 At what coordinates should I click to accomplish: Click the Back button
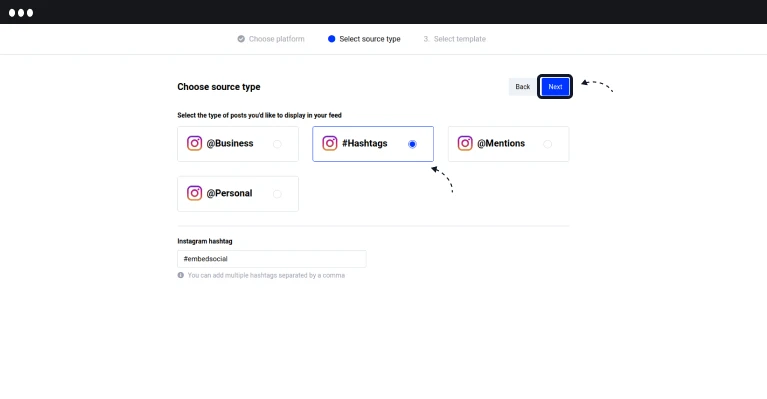click(522, 87)
